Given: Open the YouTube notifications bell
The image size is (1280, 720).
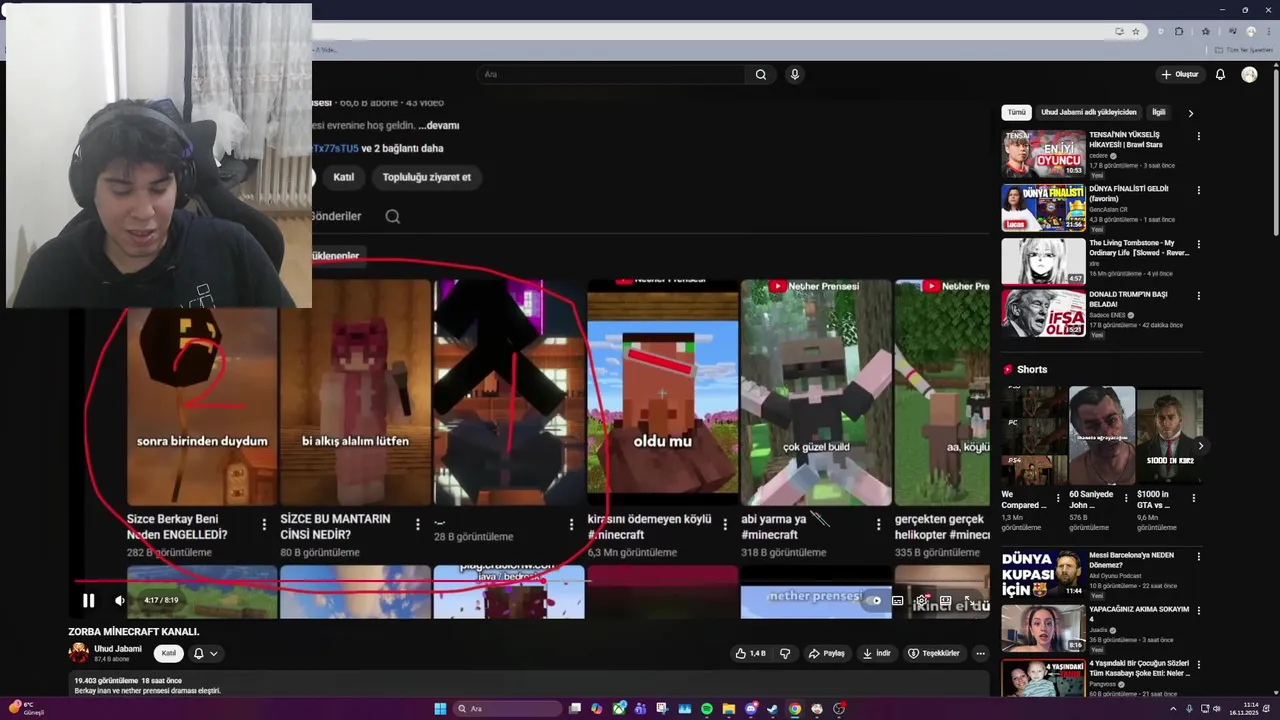Looking at the screenshot, I should [x=1220, y=74].
